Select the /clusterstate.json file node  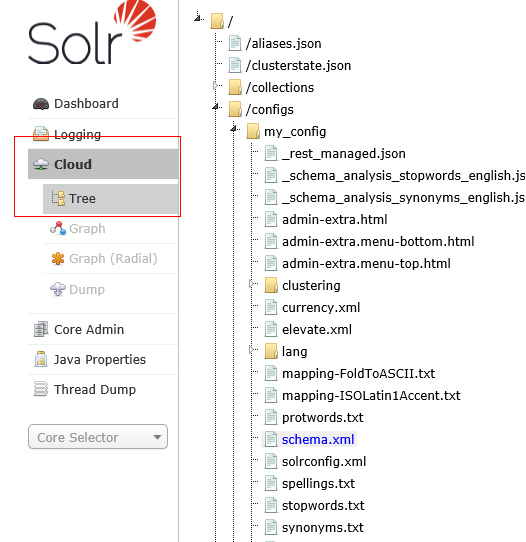(298, 66)
